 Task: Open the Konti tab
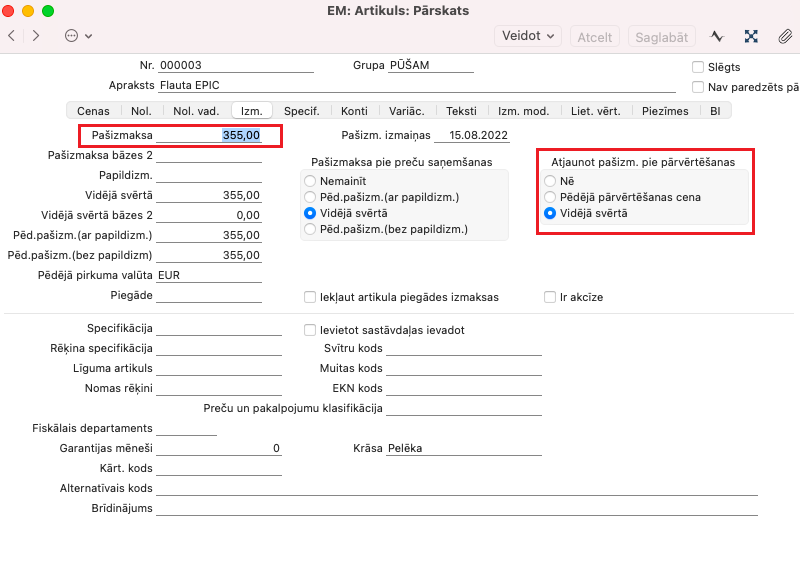(x=354, y=111)
